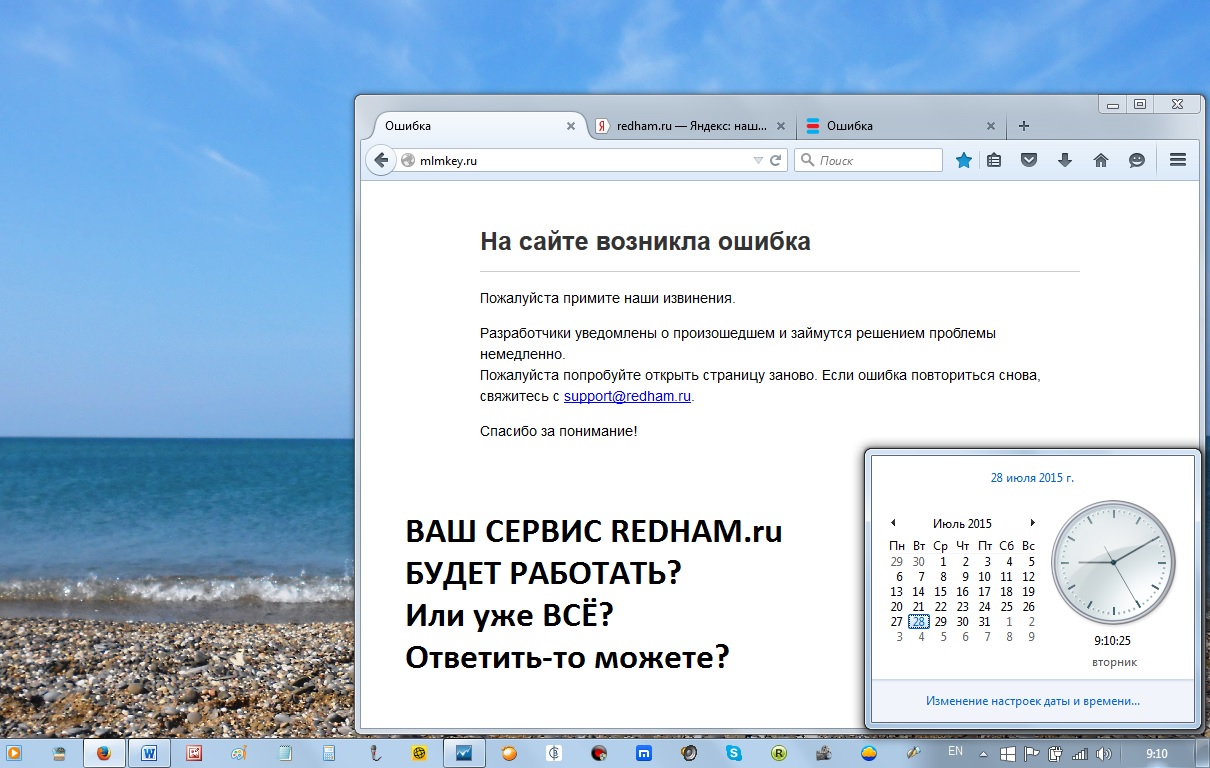Open the Downloads arrow icon
Image resolution: width=1210 pixels, height=768 pixels.
(1064, 160)
